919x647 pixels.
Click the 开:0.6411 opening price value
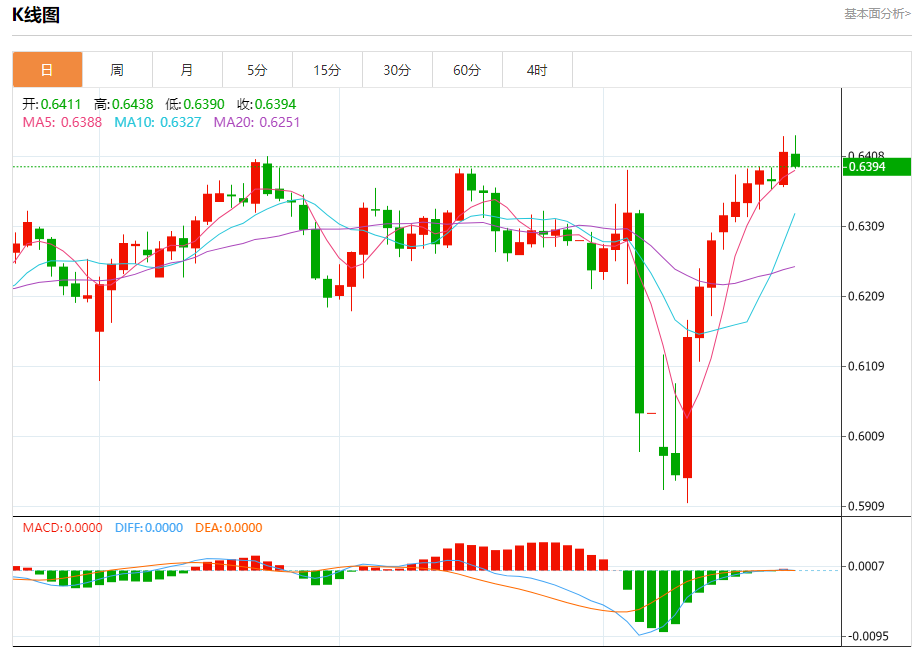pyautogui.click(x=52, y=104)
